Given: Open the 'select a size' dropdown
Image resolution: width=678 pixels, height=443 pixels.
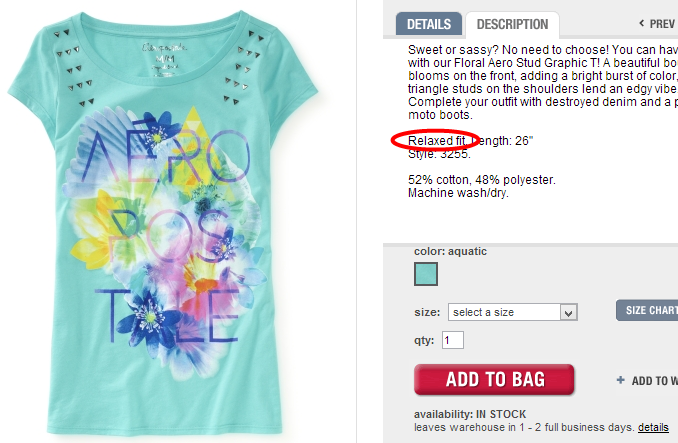Looking at the screenshot, I should pyautogui.click(x=512, y=312).
